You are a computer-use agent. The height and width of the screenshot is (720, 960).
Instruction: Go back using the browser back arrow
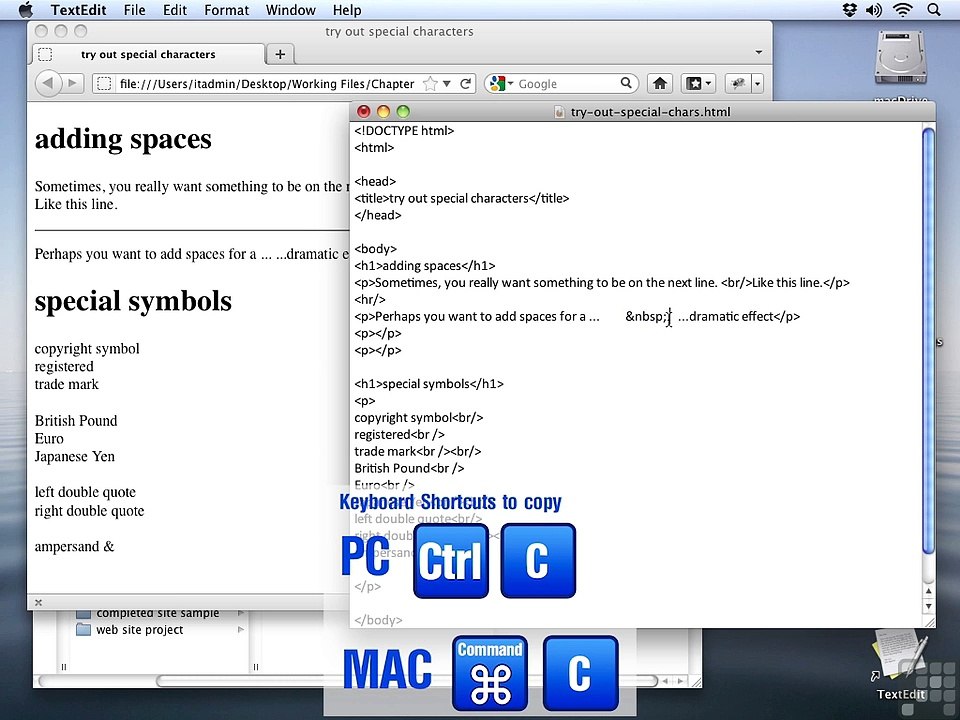tap(48, 83)
